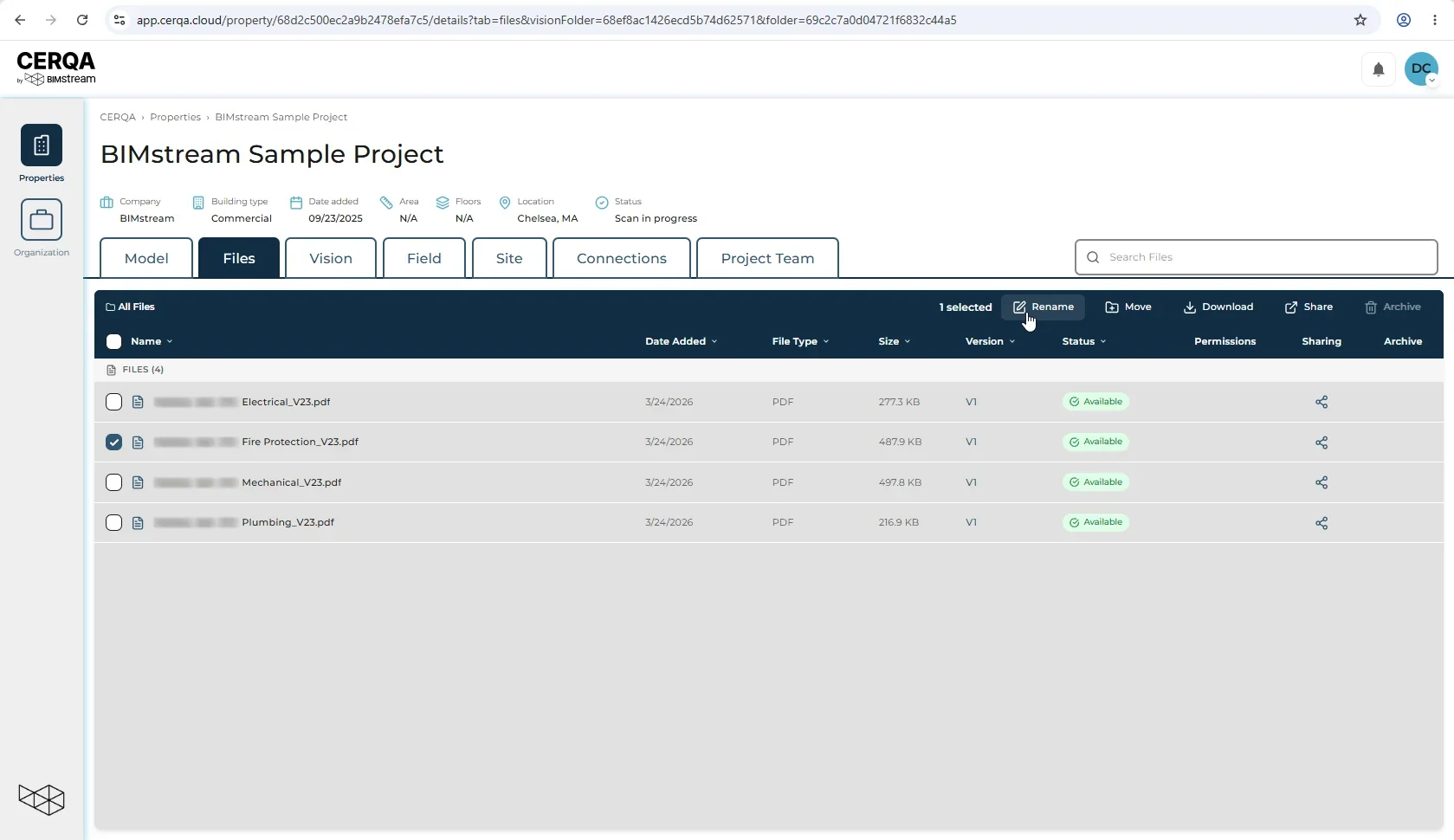Click the All Files folder icon
Viewport: 1454px width, 840px height.
click(110, 307)
